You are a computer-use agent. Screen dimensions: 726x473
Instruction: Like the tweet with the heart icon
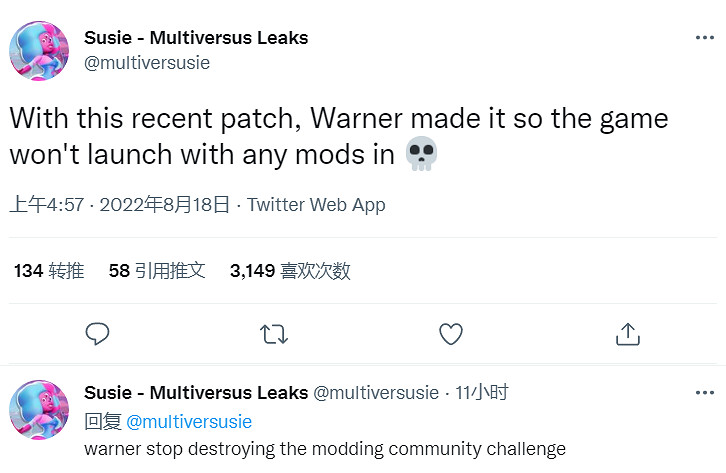tap(451, 333)
